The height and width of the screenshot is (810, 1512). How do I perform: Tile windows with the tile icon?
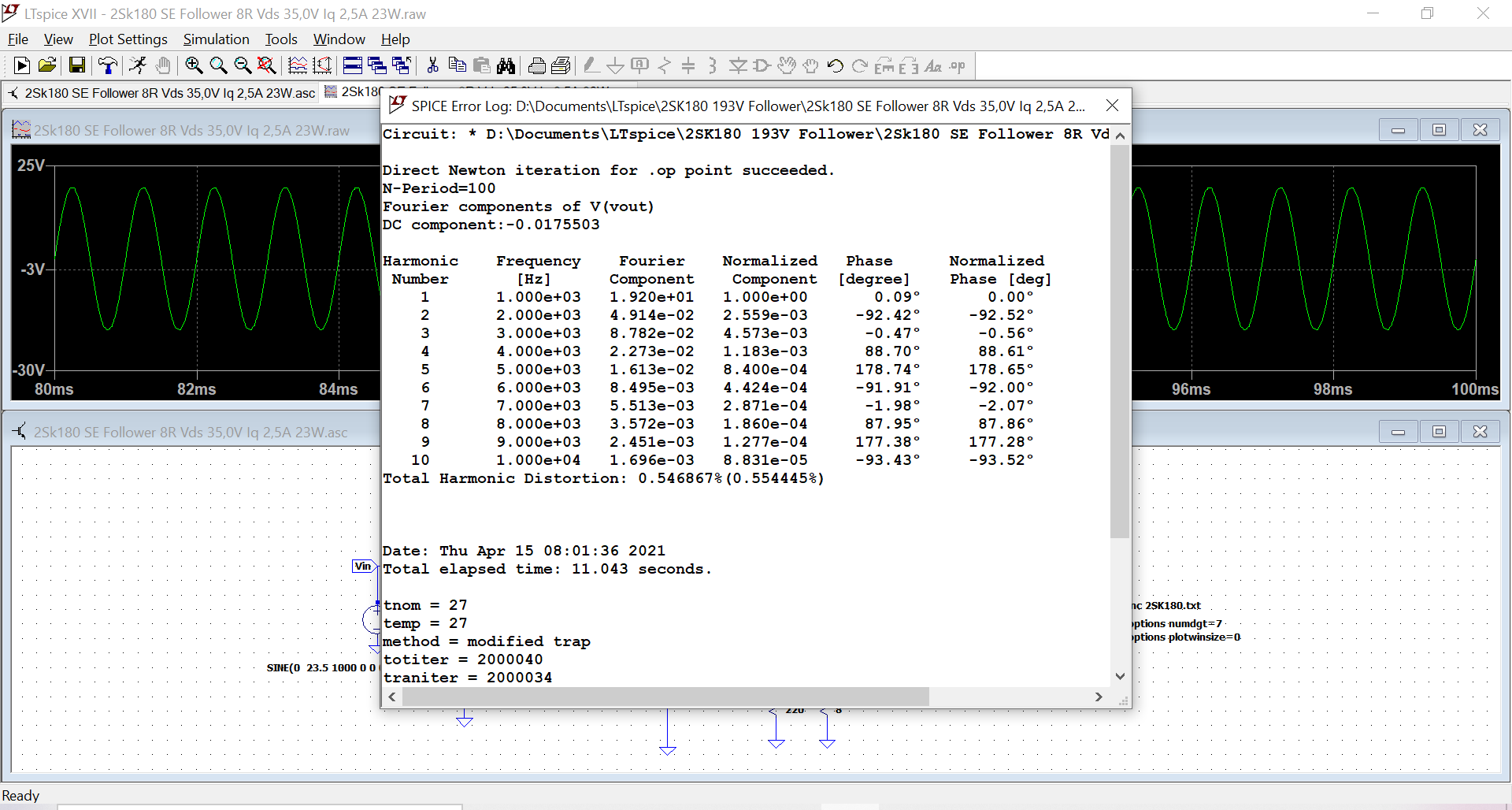[353, 66]
